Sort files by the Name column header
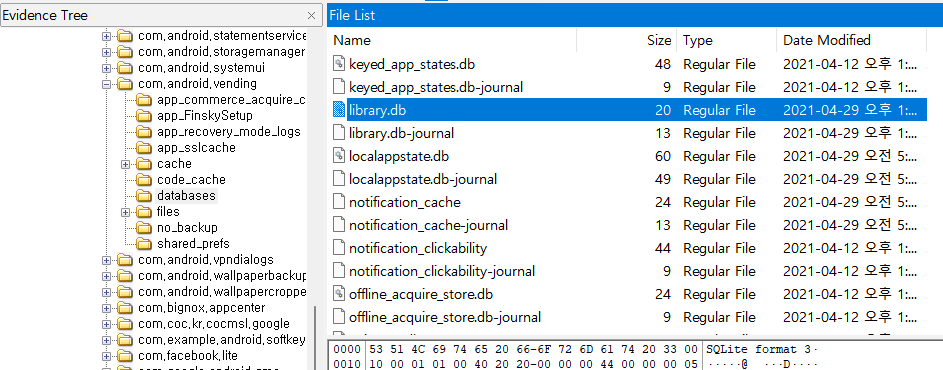The height and width of the screenshot is (370, 943). click(x=452, y=40)
